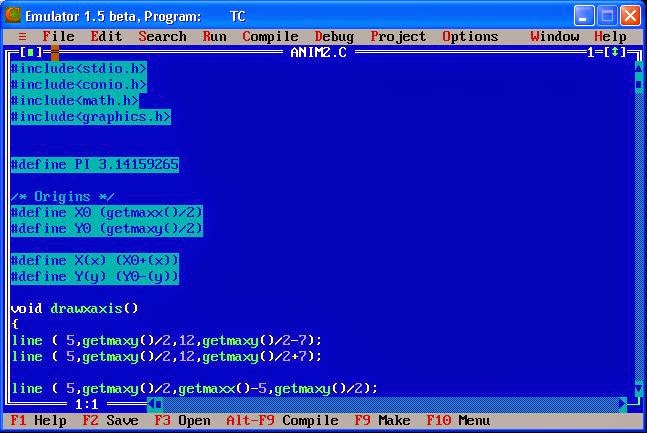
Task: Click the vertical scrollbar up arrow
Action: 638,68
